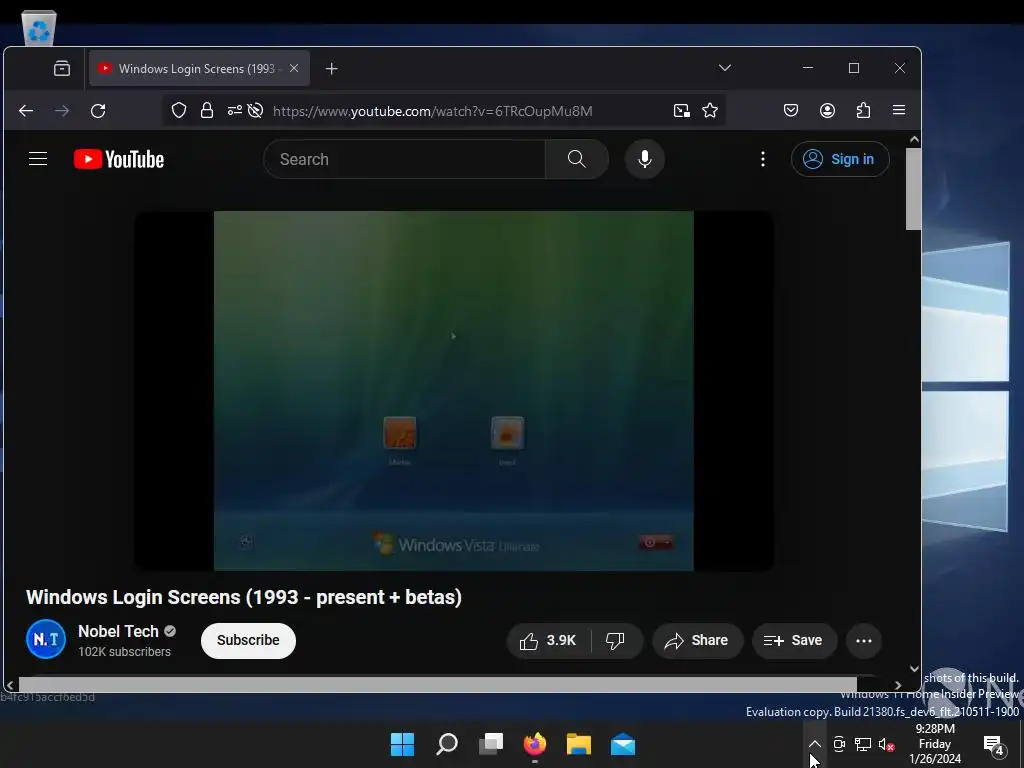1024x768 pixels.
Task: Open Firefox account menu
Action: click(x=827, y=110)
